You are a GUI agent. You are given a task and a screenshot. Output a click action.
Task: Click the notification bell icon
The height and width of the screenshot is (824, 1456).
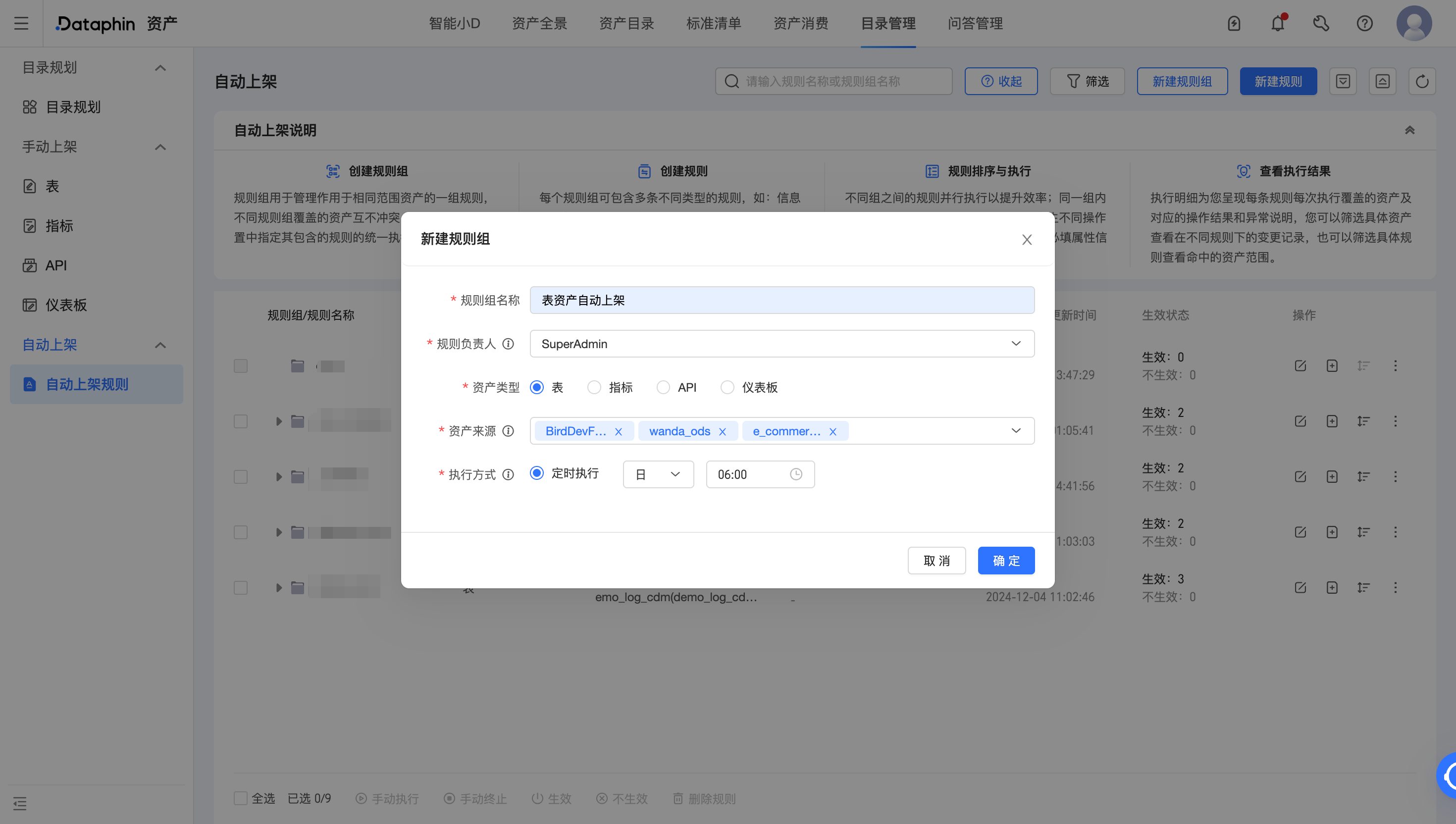(x=1277, y=23)
